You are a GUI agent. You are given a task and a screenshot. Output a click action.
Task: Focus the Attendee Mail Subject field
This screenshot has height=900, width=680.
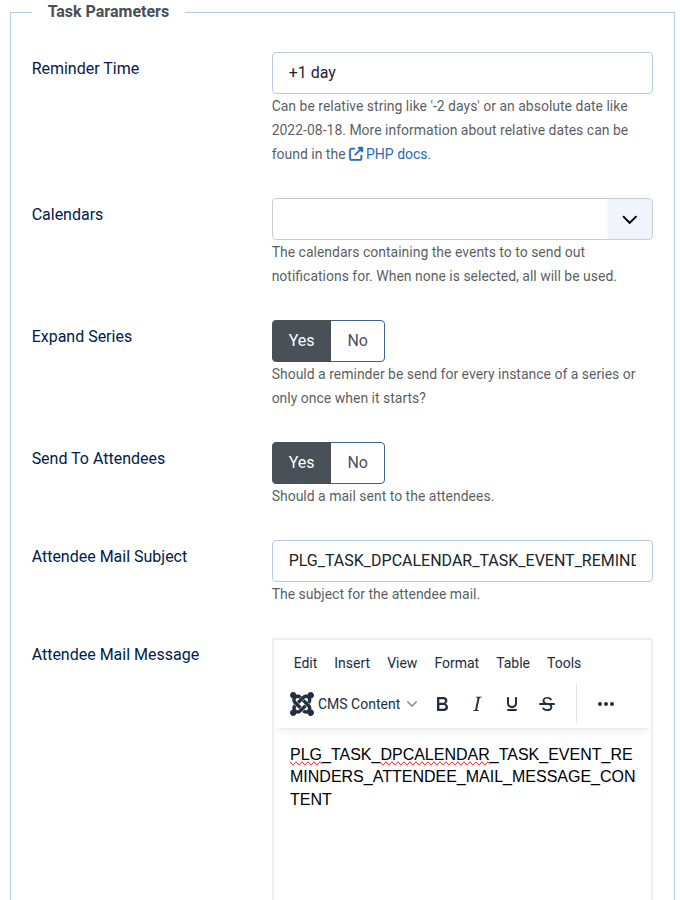462,561
